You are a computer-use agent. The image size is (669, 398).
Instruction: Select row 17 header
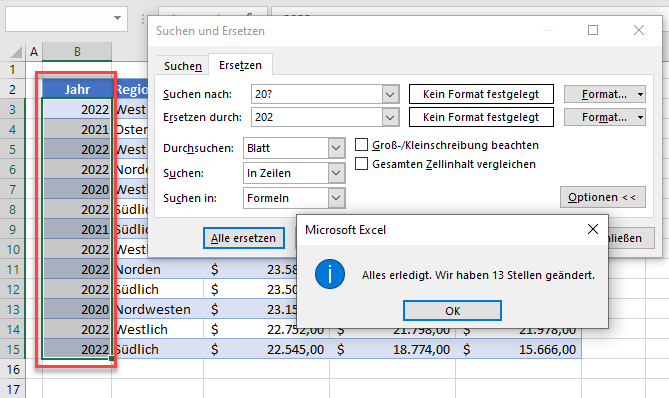click(x=13, y=389)
